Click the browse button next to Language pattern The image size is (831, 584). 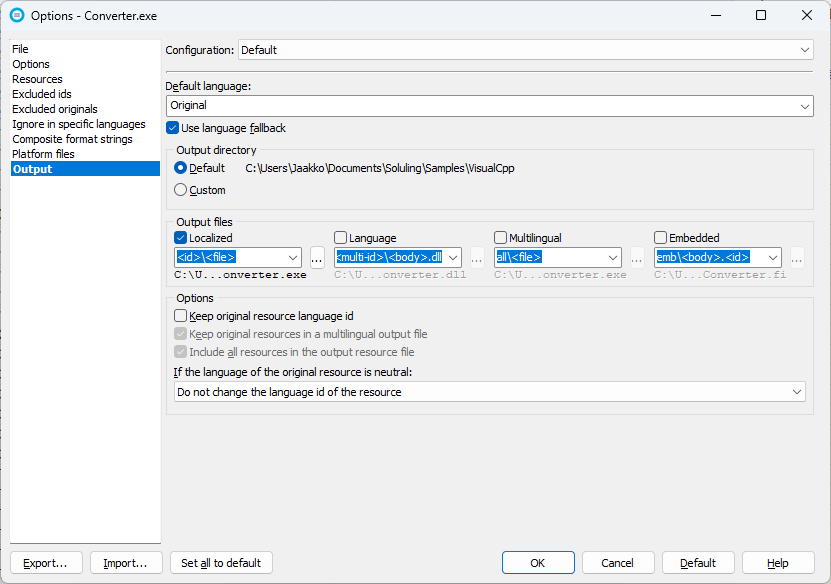[477, 258]
